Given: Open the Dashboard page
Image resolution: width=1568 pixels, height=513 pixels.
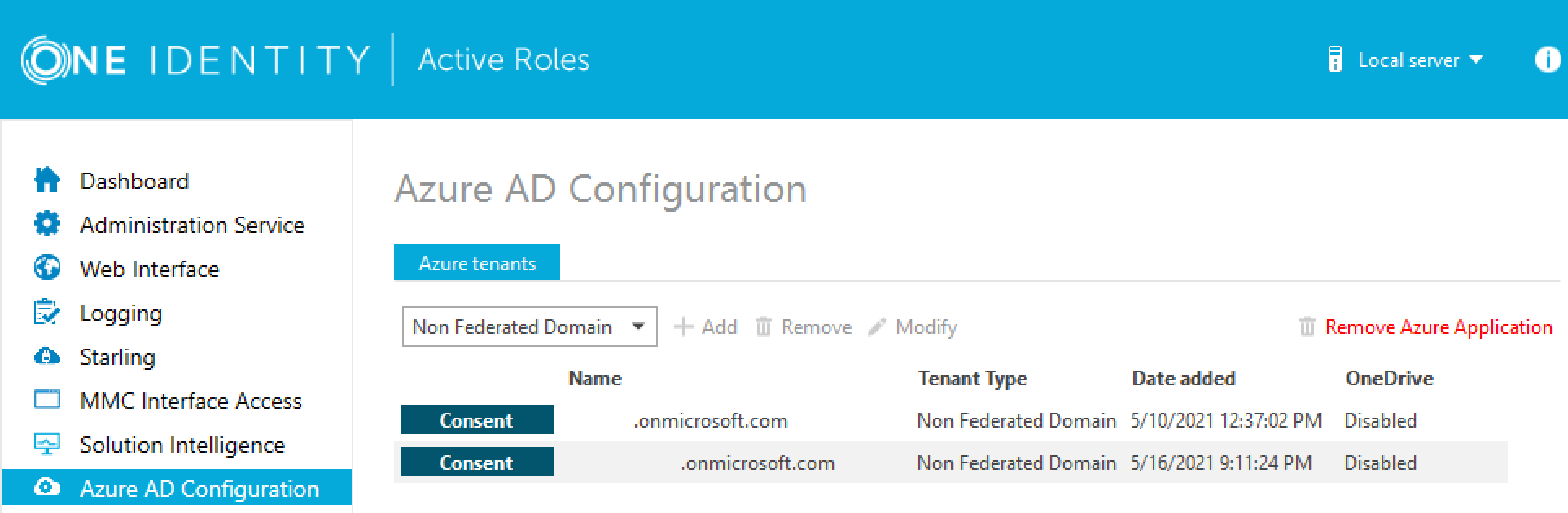Looking at the screenshot, I should (134, 181).
